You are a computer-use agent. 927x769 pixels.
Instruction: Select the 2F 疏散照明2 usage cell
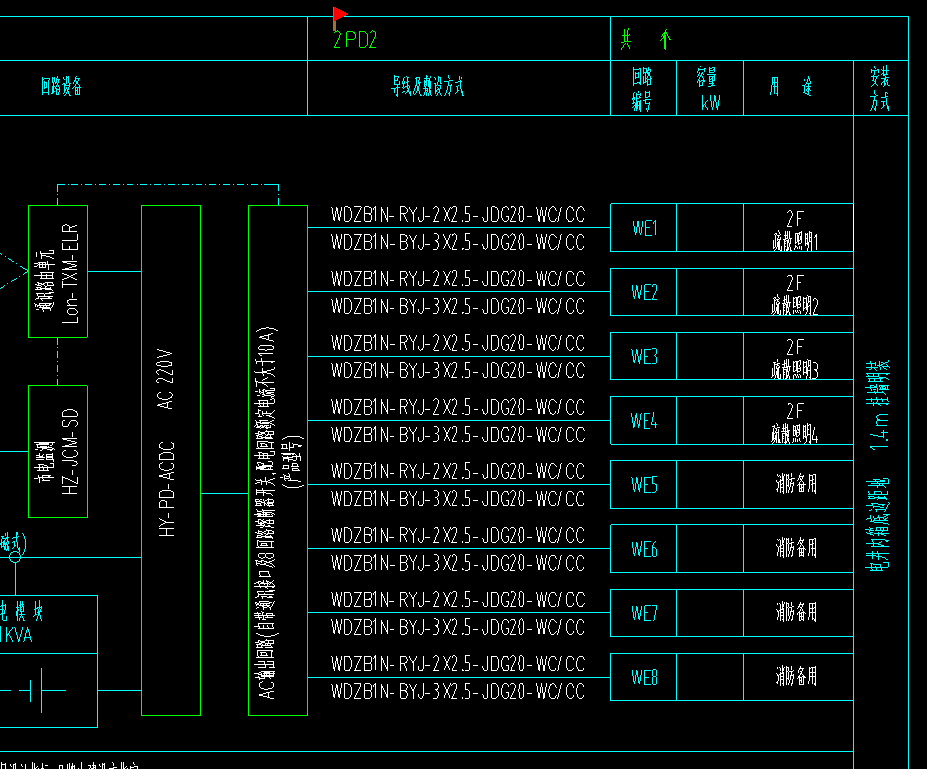(x=798, y=292)
